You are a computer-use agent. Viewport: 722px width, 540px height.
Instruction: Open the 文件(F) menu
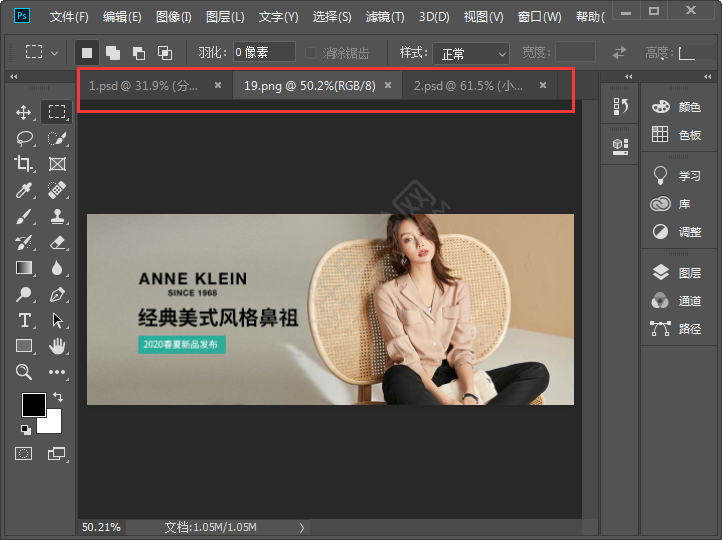[x=69, y=17]
